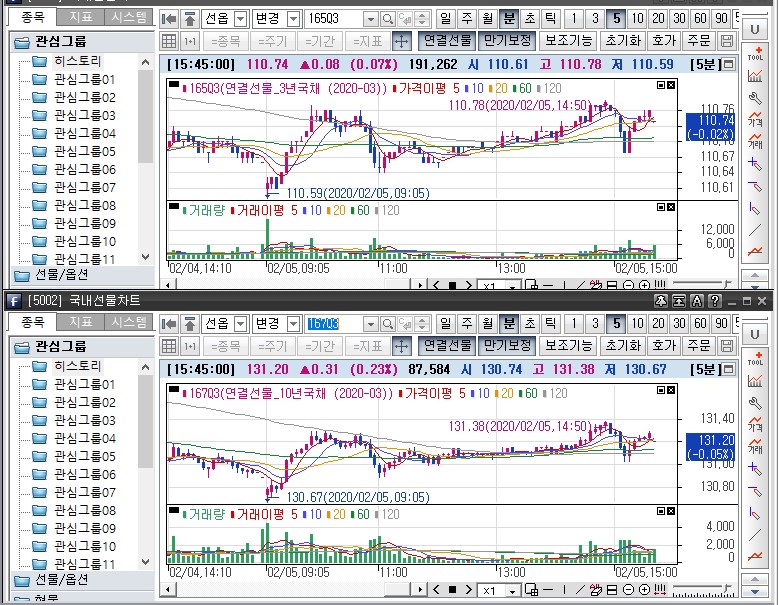Click the scroll-to-top arrow icon in upper toolbar
The height and width of the screenshot is (605, 778).
(189, 19)
